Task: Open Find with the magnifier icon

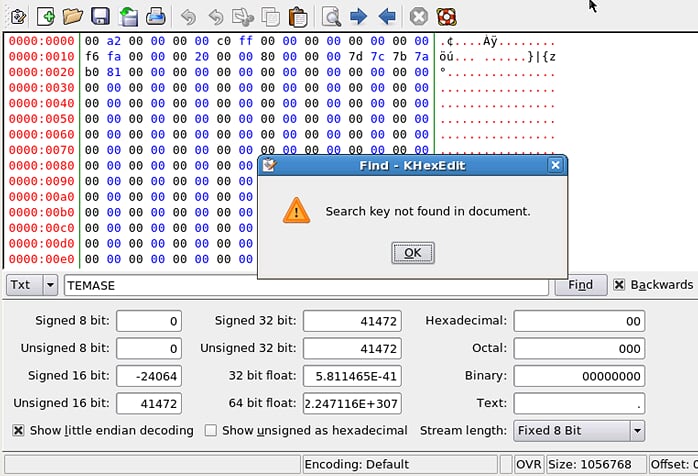Action: tap(331, 17)
